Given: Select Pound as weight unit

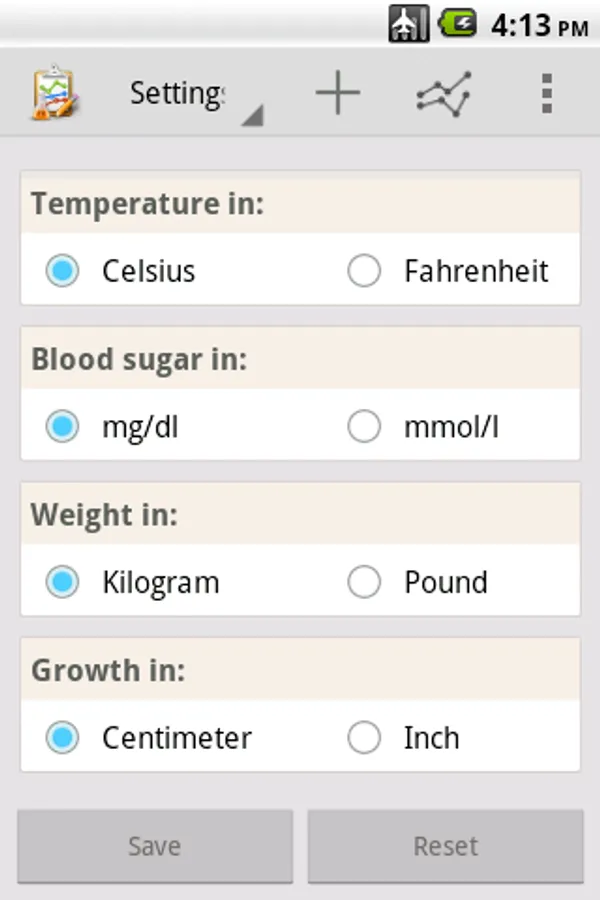Looking at the screenshot, I should point(364,583).
